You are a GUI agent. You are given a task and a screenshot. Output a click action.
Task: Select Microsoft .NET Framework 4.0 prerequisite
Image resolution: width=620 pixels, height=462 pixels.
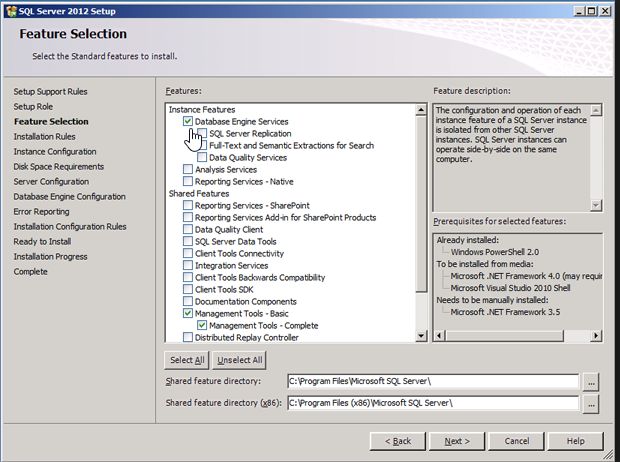tap(526, 276)
